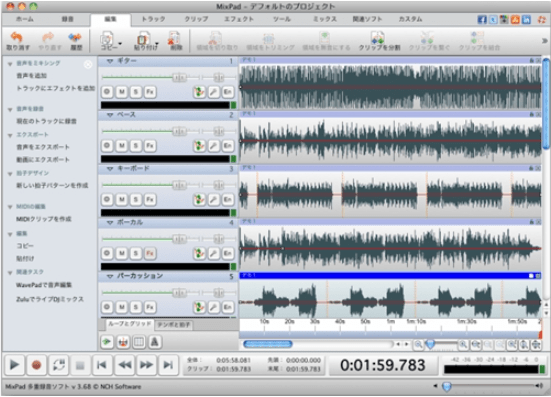
Task: Switch to the クリップ tab
Action: (196, 19)
